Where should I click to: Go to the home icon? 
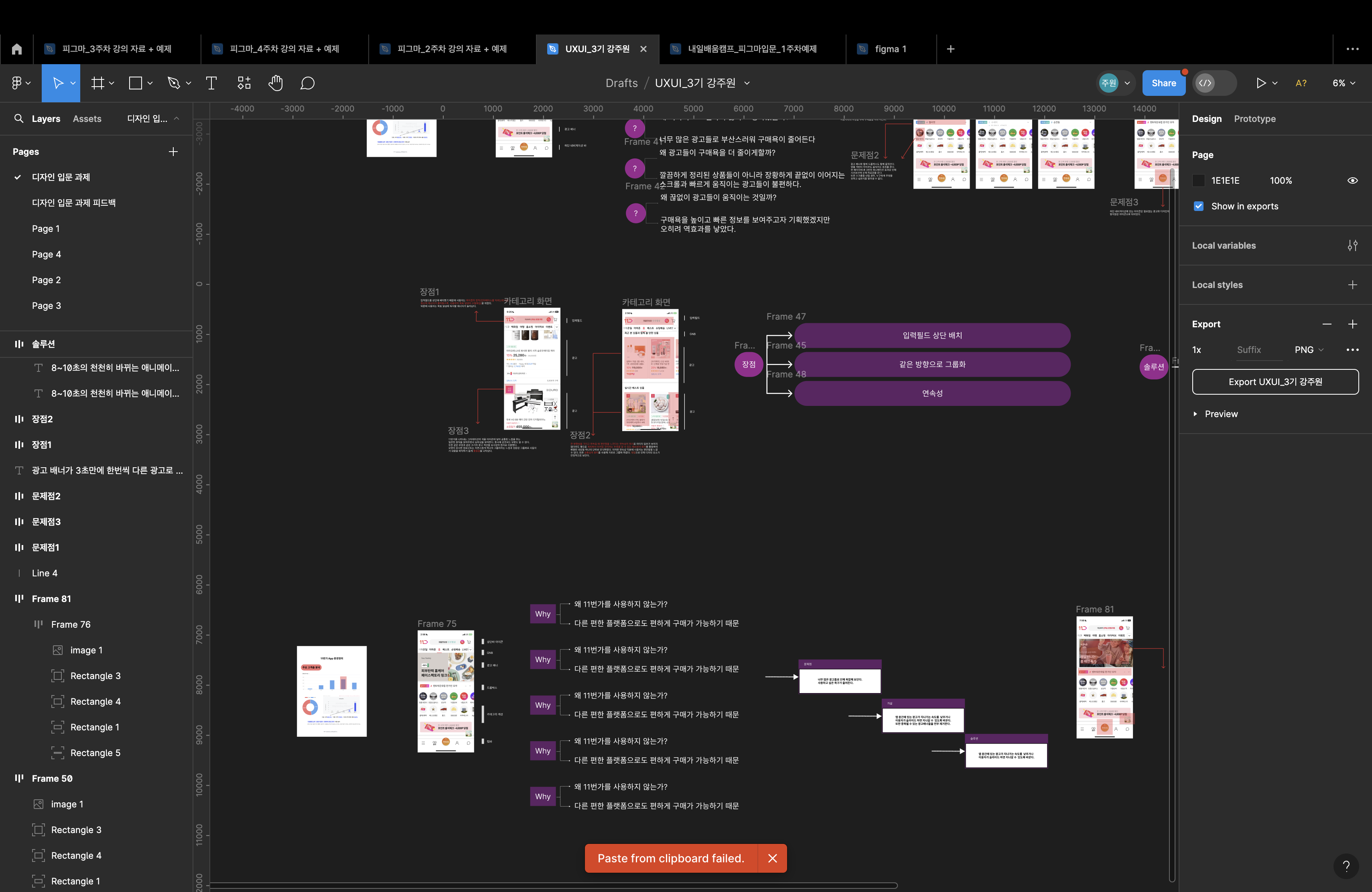pyautogui.click(x=17, y=49)
